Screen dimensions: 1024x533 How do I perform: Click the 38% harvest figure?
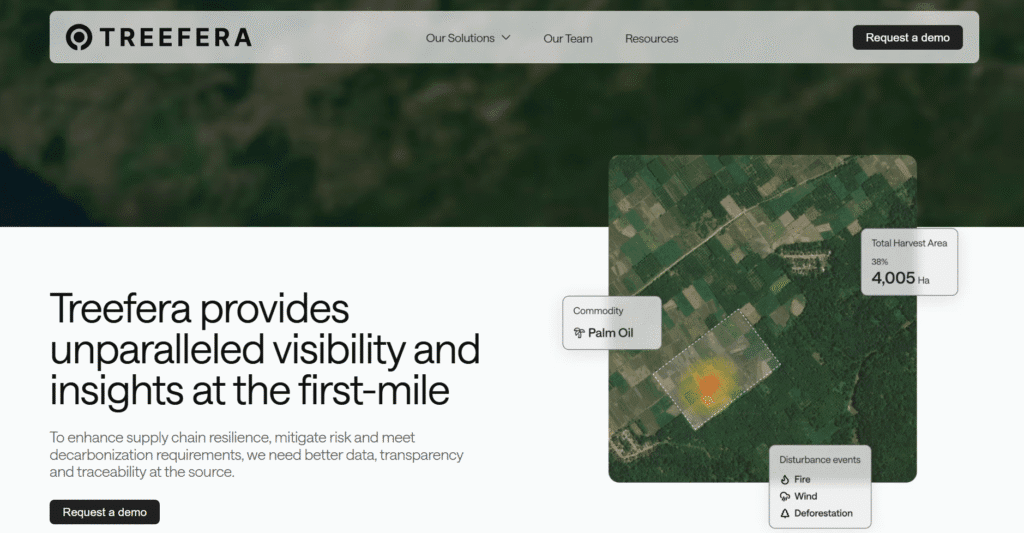[x=879, y=261]
